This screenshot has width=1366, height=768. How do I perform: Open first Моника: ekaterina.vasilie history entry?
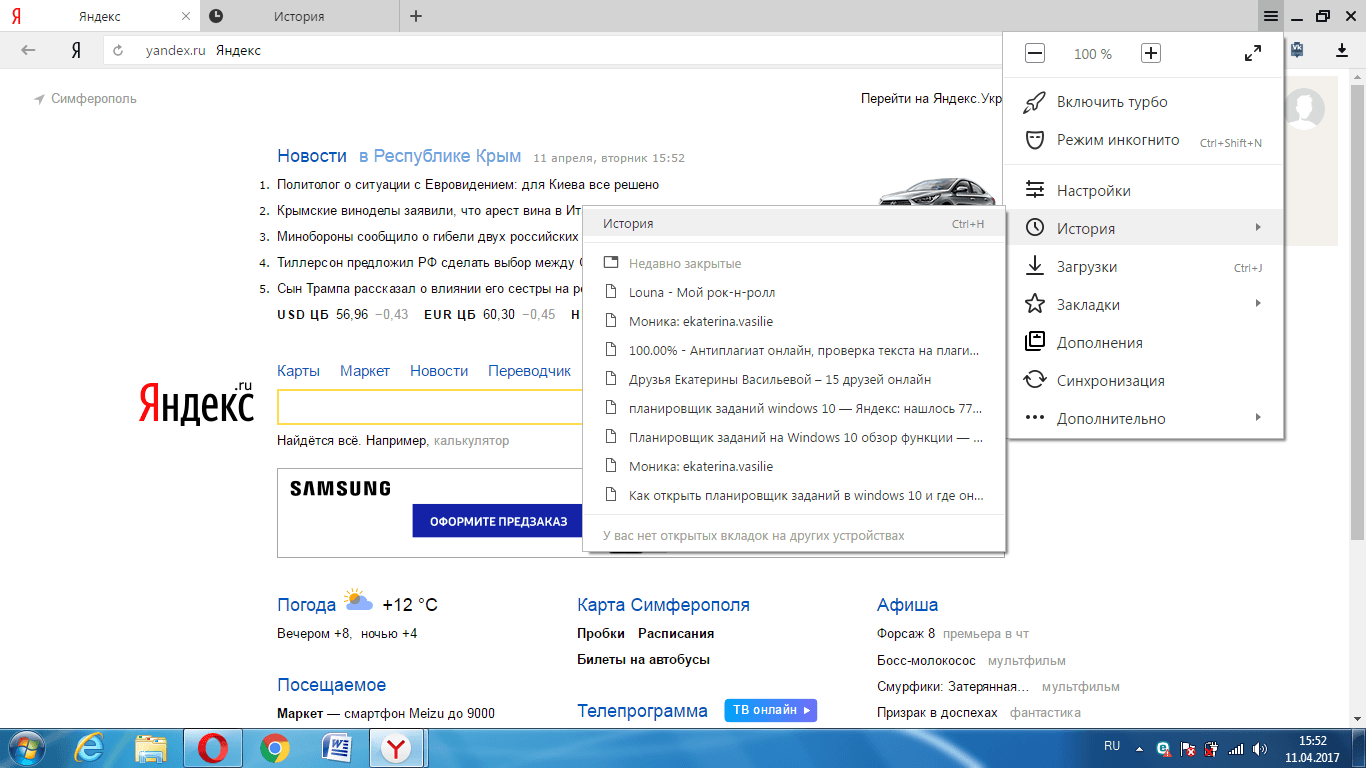tap(793, 321)
